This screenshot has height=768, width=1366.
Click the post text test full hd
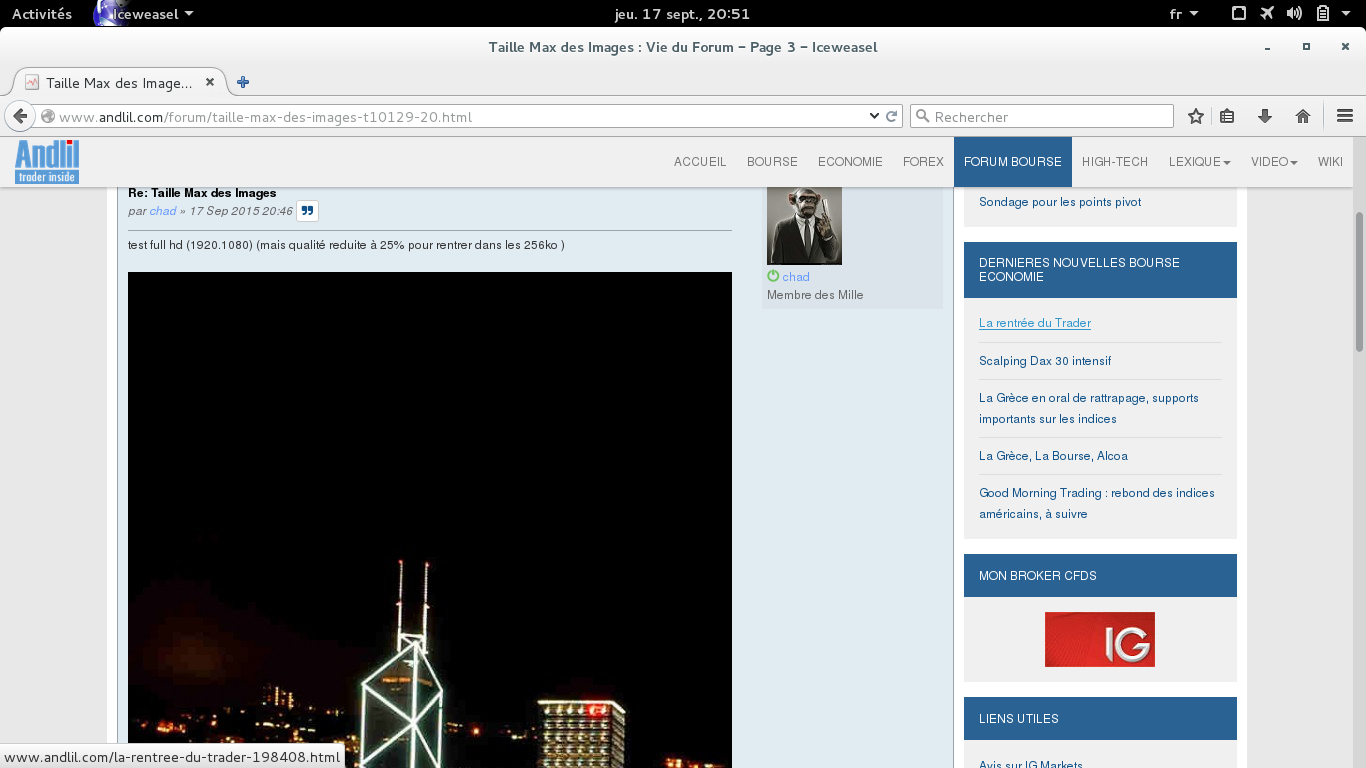[346, 245]
